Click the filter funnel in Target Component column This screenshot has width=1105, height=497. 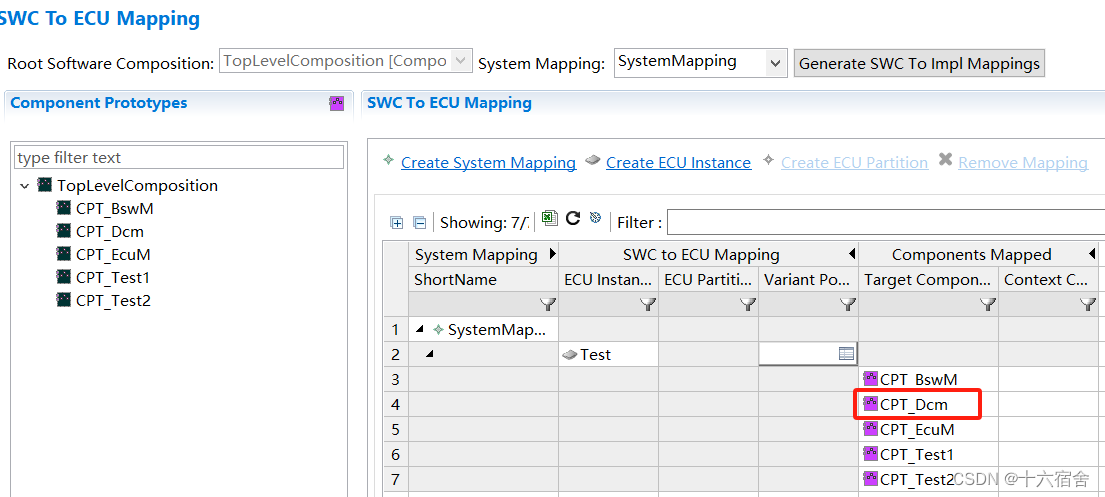point(988,305)
